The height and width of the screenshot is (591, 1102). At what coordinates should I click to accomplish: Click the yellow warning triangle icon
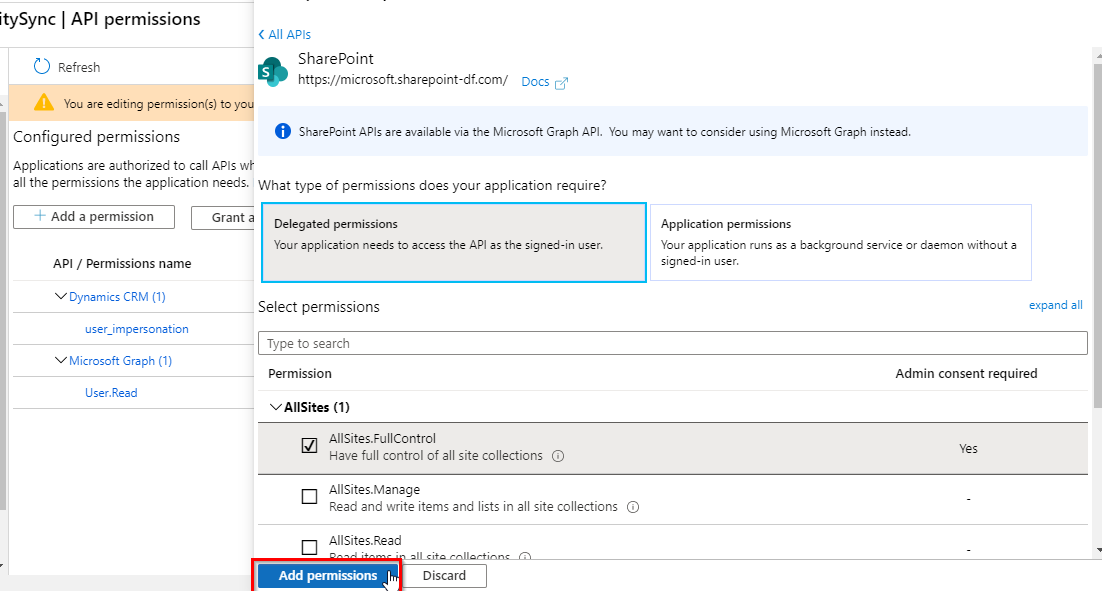coord(44,103)
